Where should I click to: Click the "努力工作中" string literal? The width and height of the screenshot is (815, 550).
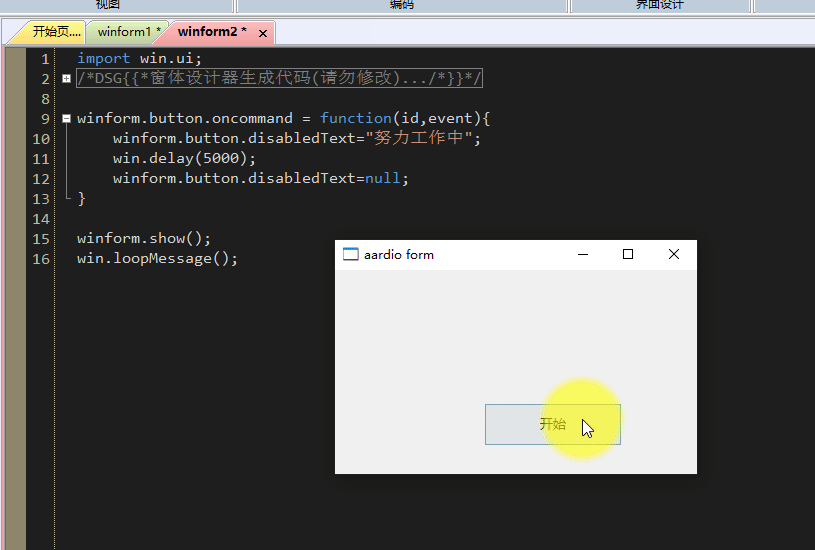point(419,138)
